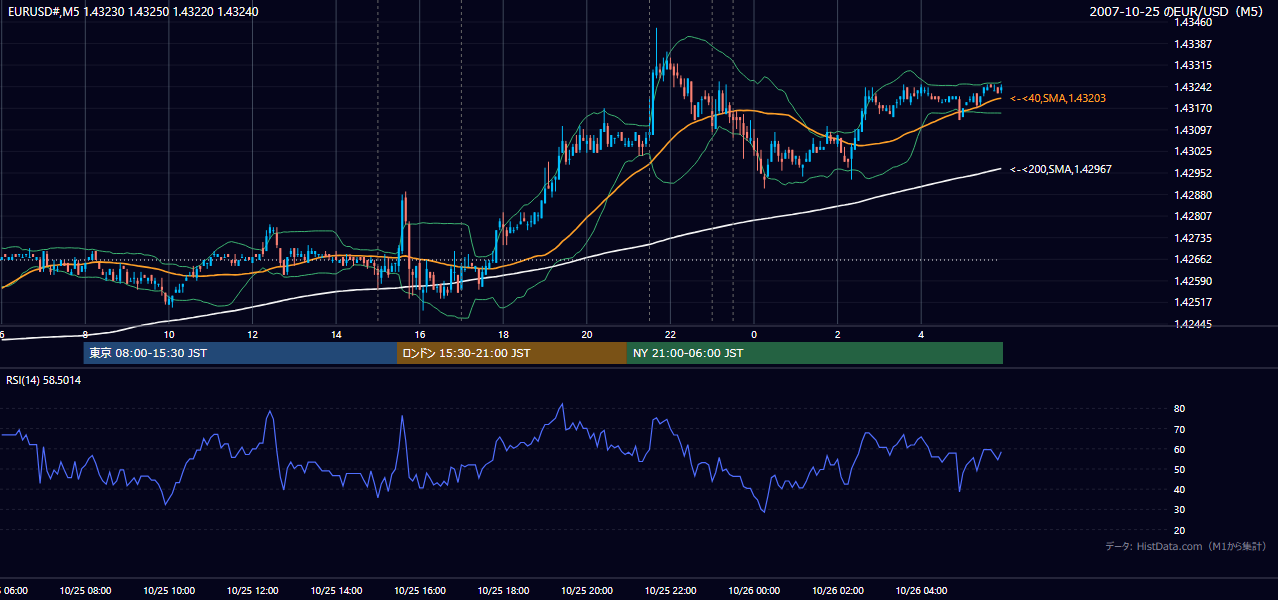Image resolution: width=1278 pixels, height=600 pixels.
Task: Click price level 1.43025 on the axis
Action: (x=1193, y=151)
